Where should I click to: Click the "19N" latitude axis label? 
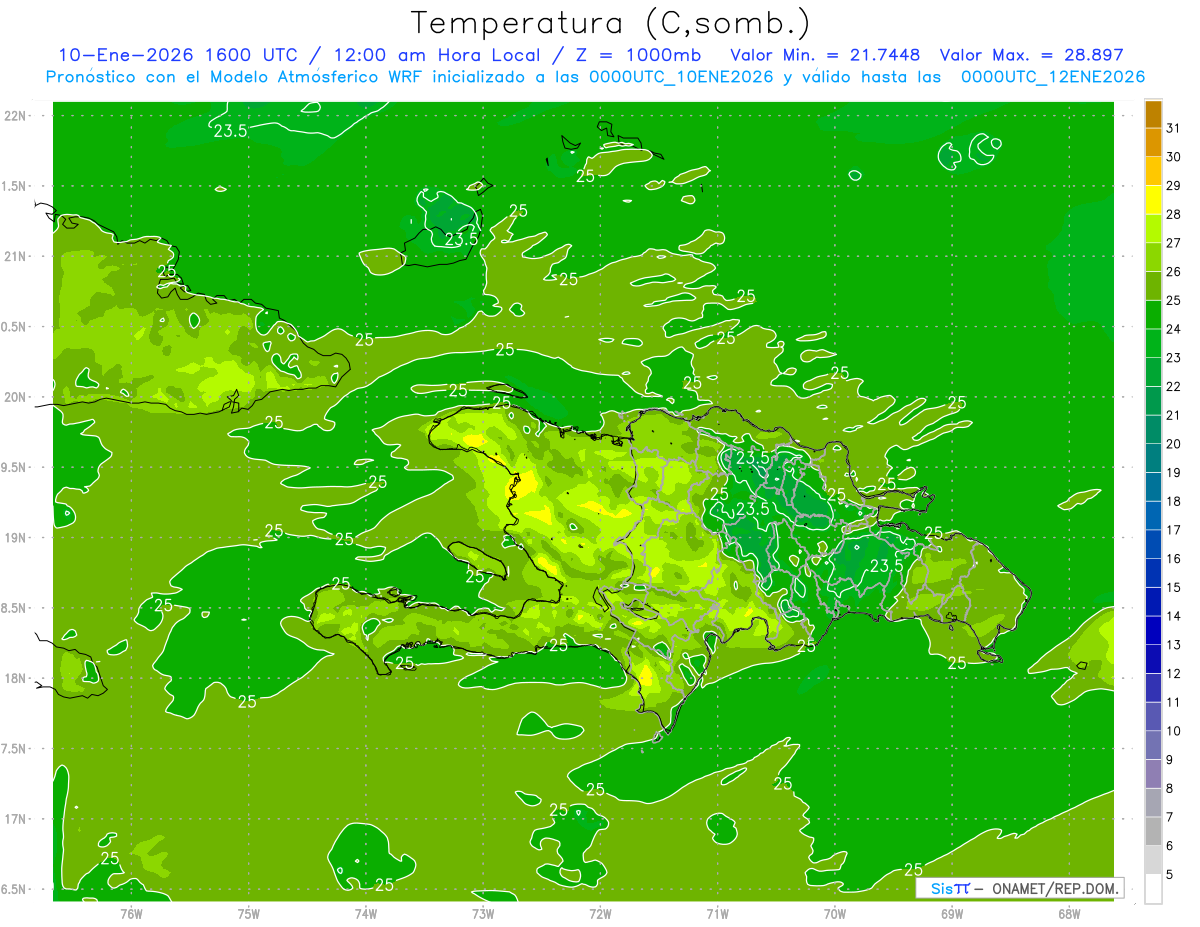click(16, 537)
